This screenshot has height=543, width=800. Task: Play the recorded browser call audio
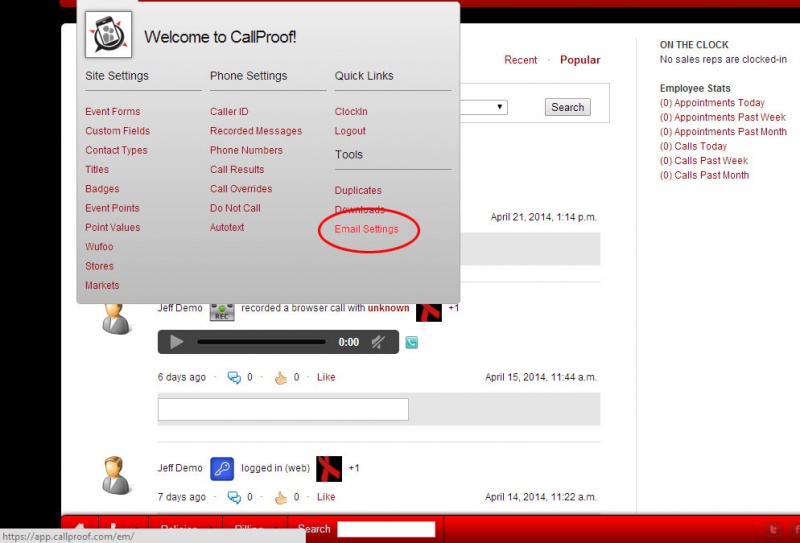[176, 342]
